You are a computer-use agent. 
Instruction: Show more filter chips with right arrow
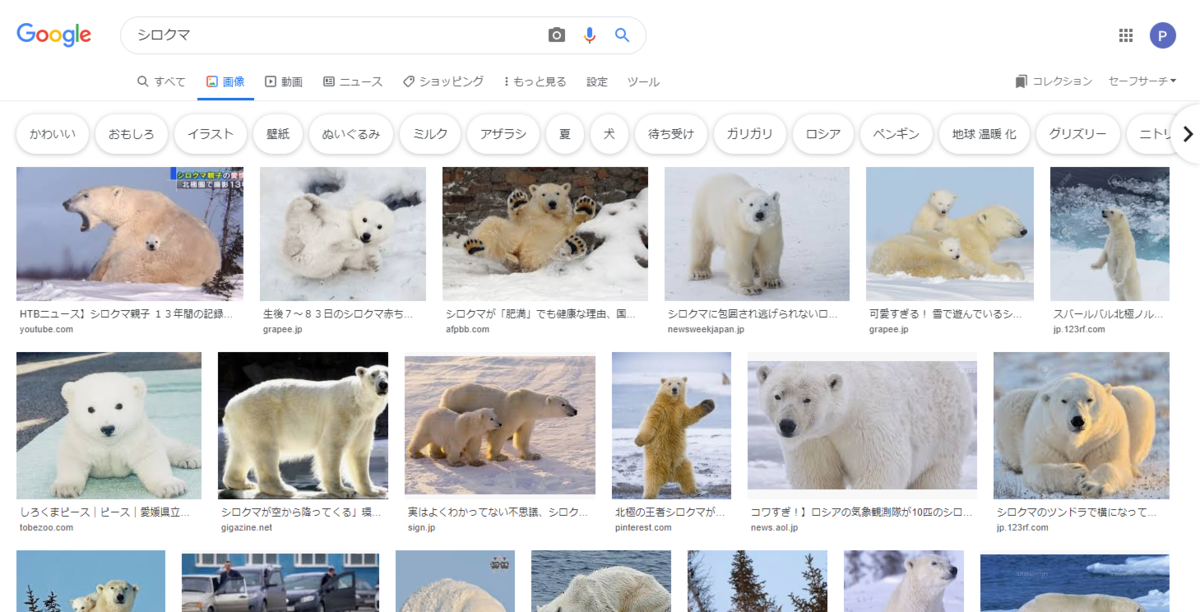coord(1187,133)
